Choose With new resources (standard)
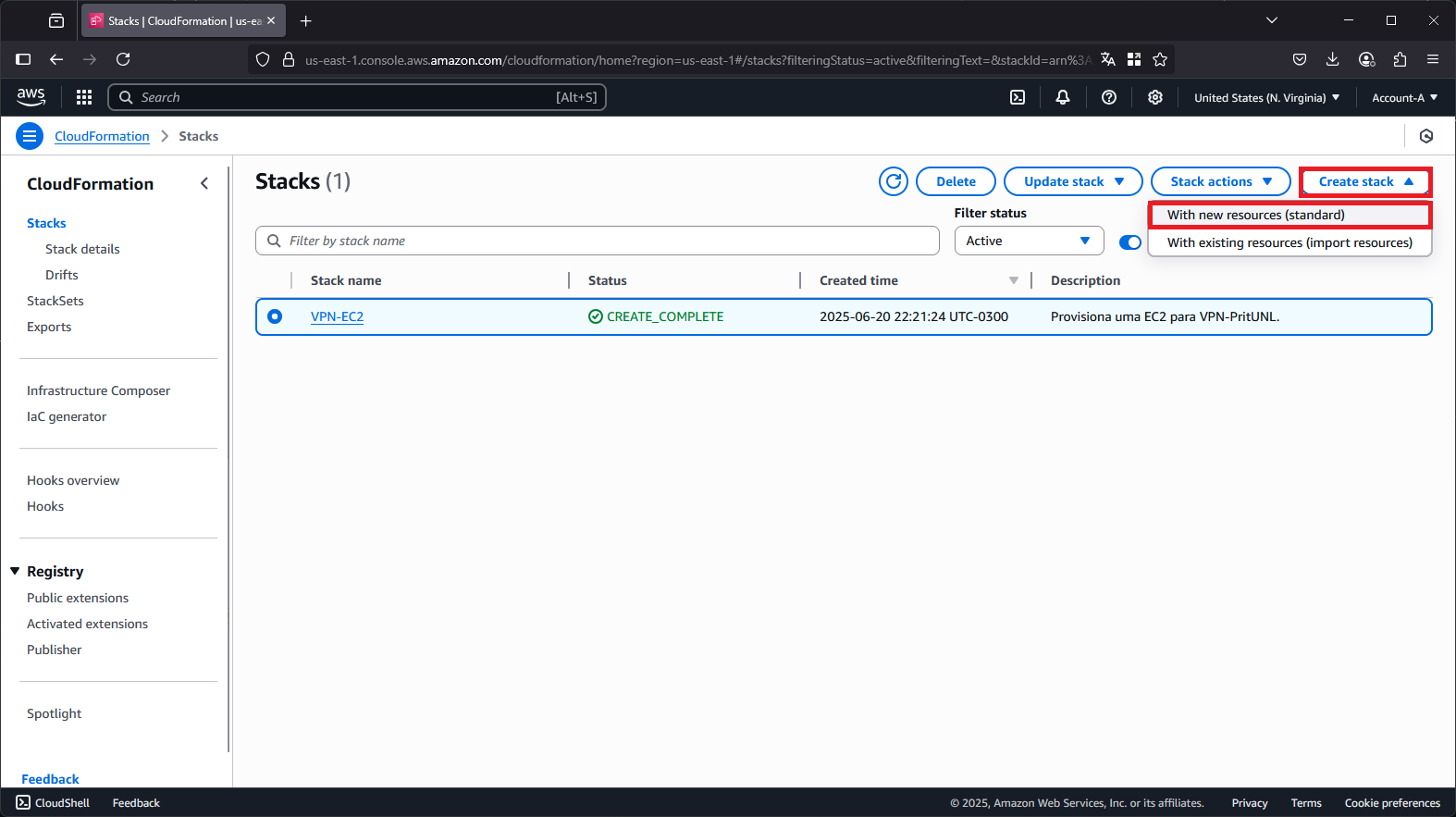Viewport: 1456px width, 817px height. pyautogui.click(x=1290, y=215)
